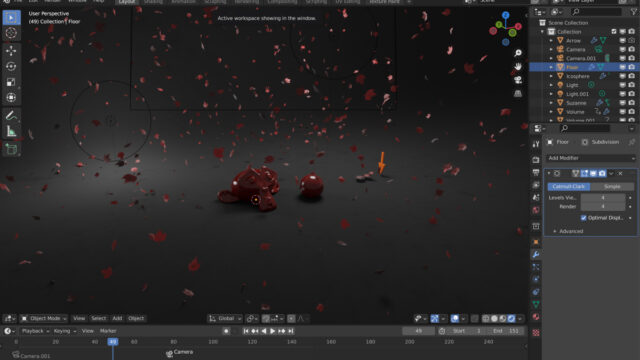Click the outliner filter funnel icon
This screenshot has height=360, width=640.
[633, 12]
